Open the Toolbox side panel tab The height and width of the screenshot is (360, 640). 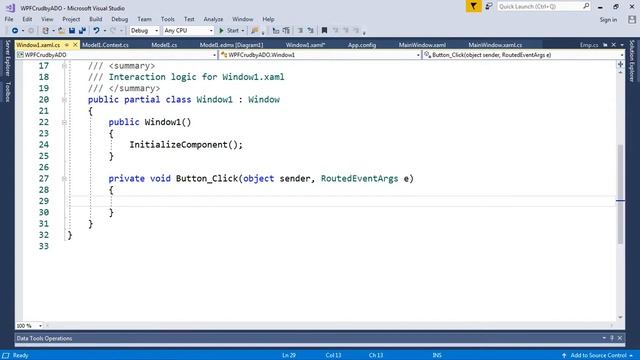tap(7, 92)
